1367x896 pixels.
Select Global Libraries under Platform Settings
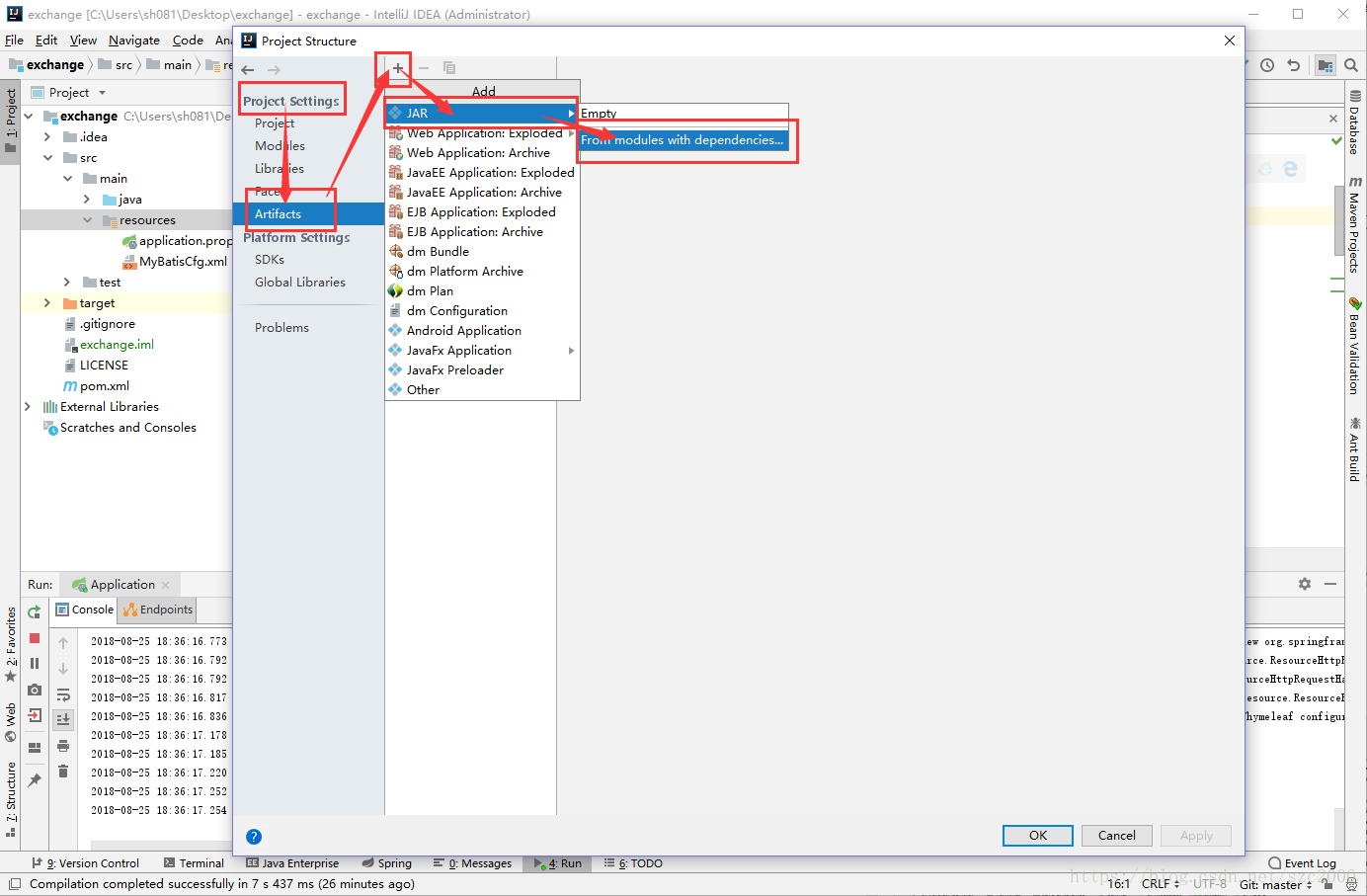tap(300, 283)
